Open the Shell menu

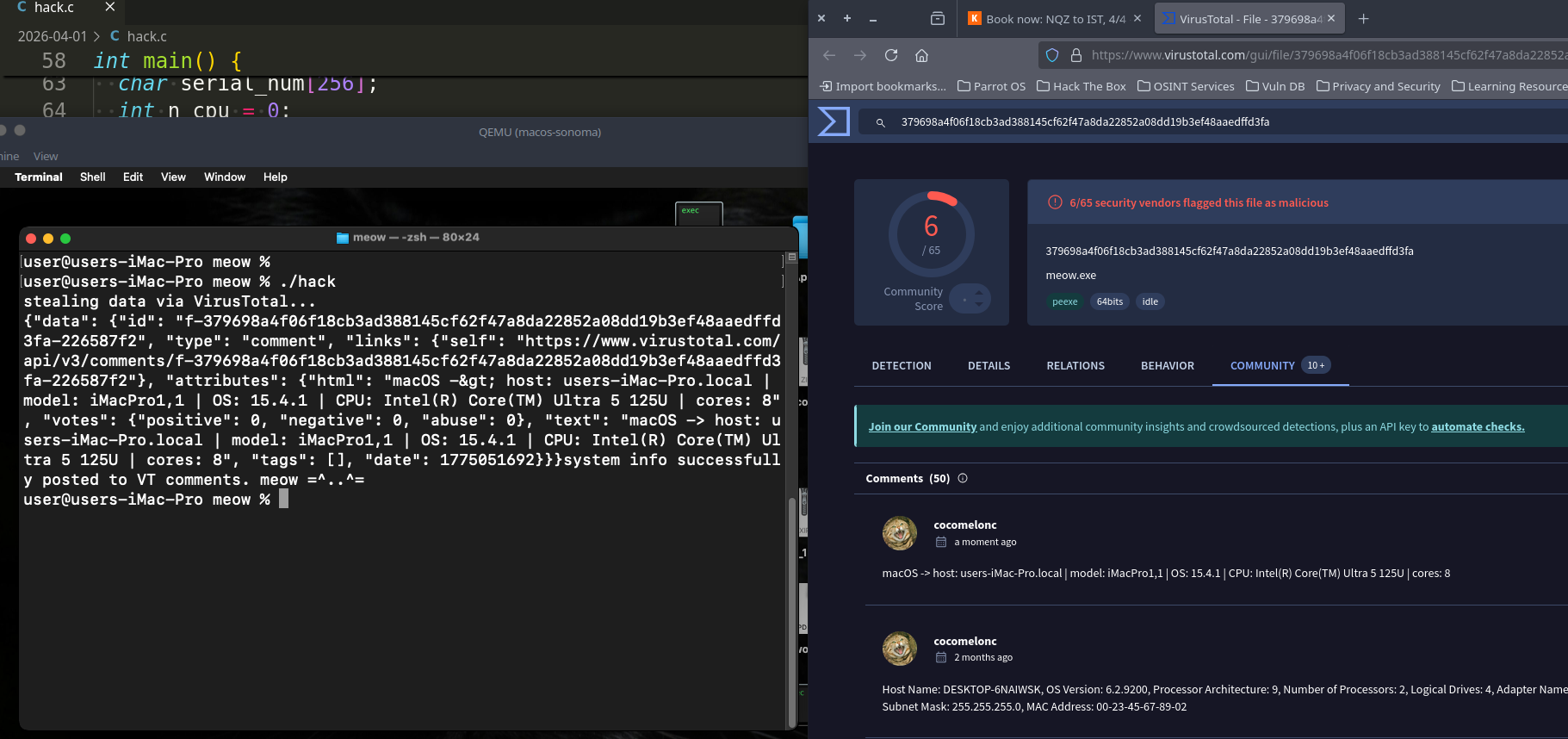pos(93,177)
